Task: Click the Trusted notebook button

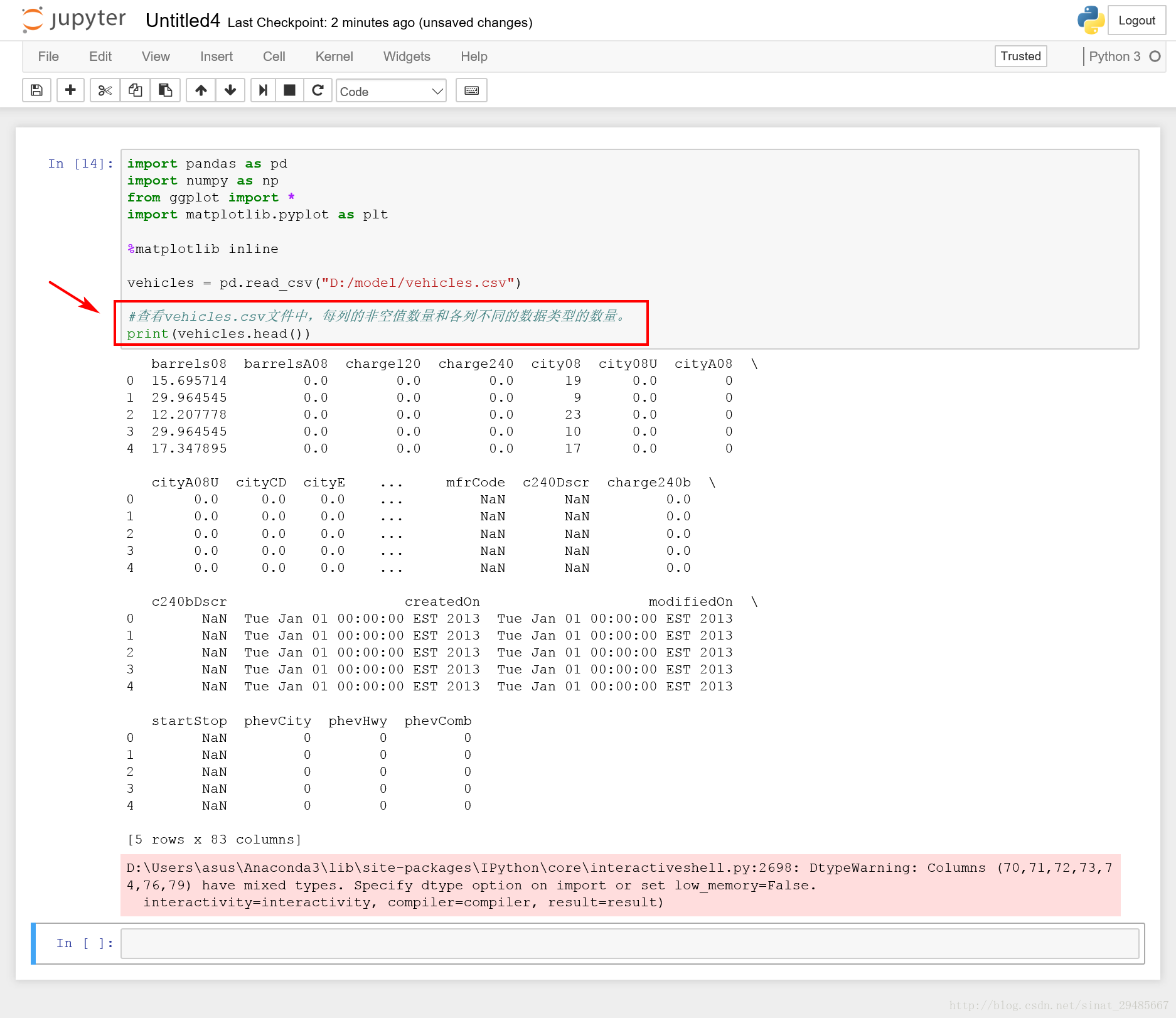Action: coord(1020,56)
